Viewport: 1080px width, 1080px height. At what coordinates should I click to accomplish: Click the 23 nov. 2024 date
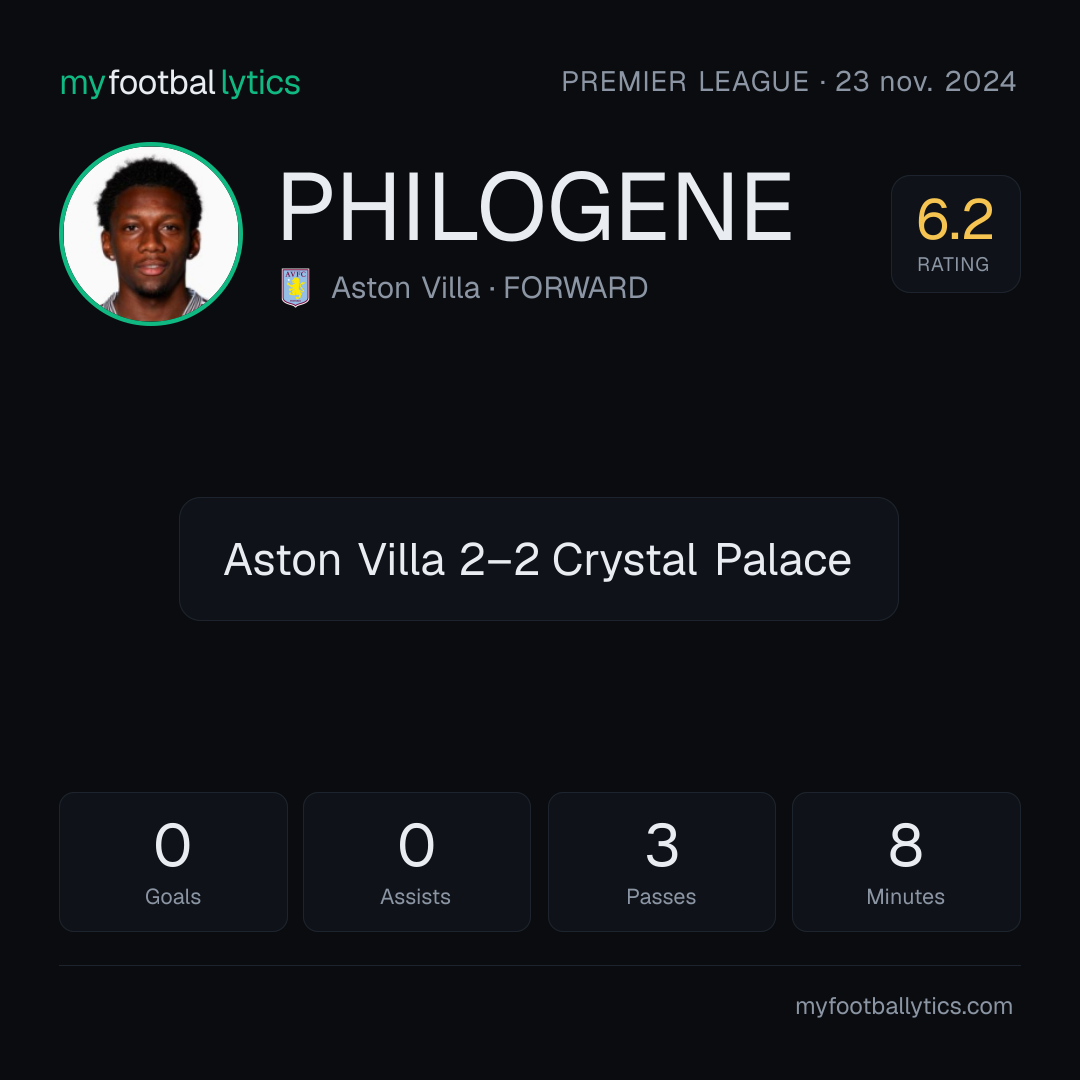(926, 81)
